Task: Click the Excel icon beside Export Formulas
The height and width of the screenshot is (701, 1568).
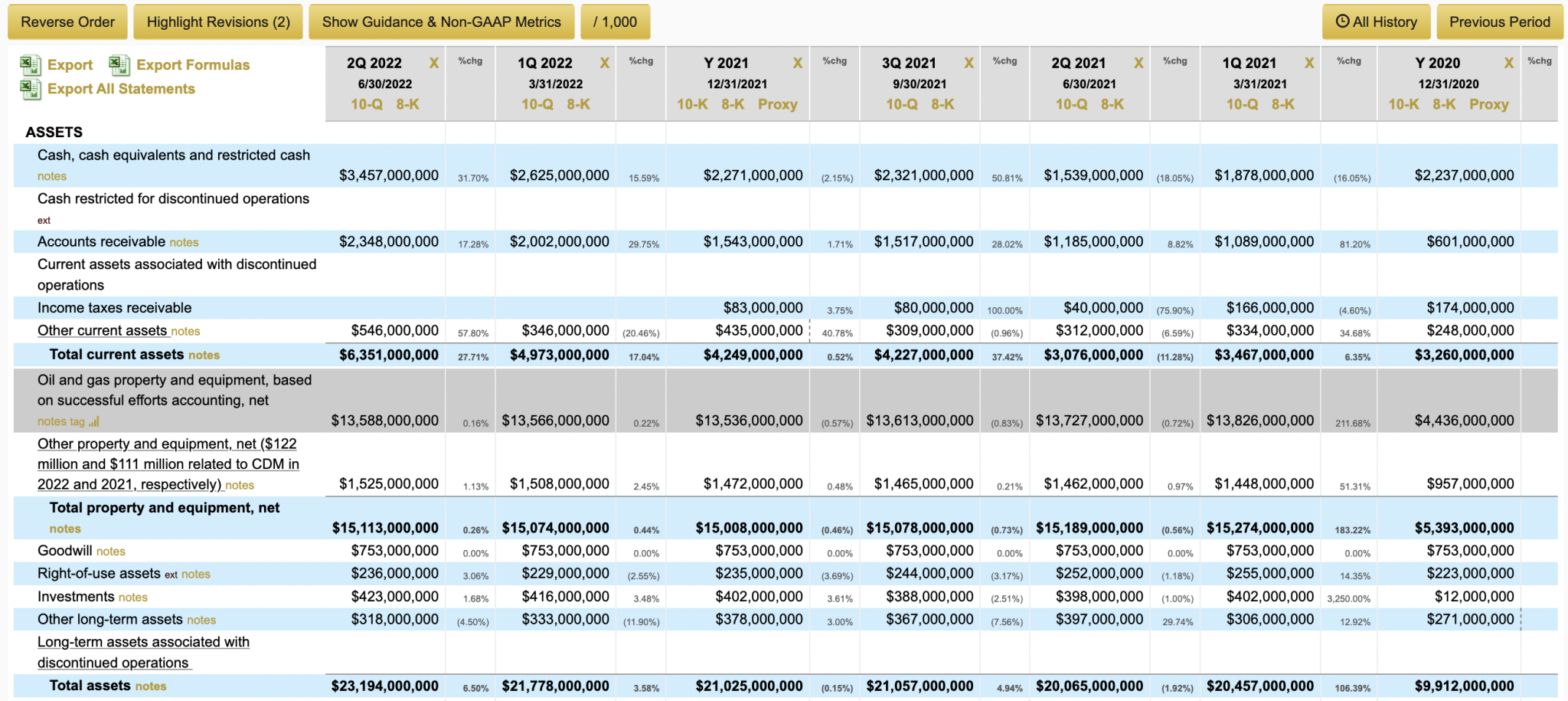Action: coord(119,65)
